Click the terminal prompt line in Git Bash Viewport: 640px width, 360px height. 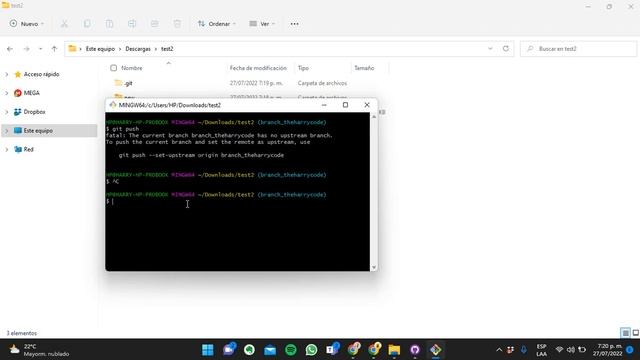pyautogui.click(x=238, y=201)
